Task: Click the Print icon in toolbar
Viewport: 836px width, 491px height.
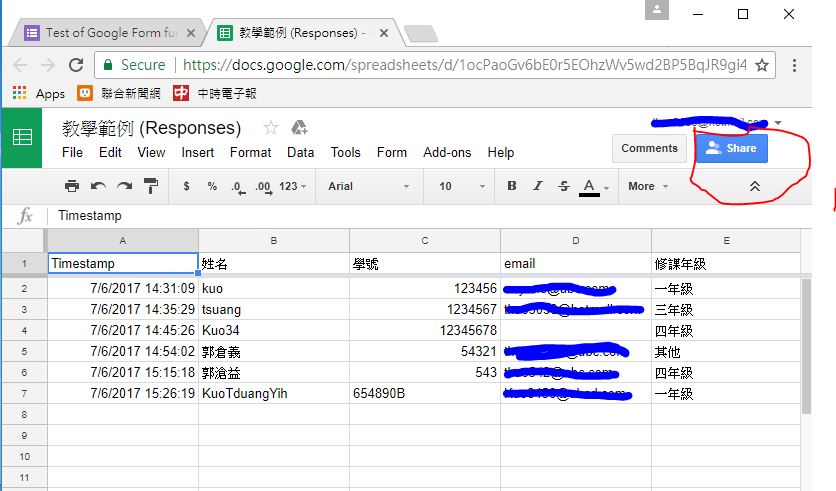Action: [x=72, y=186]
